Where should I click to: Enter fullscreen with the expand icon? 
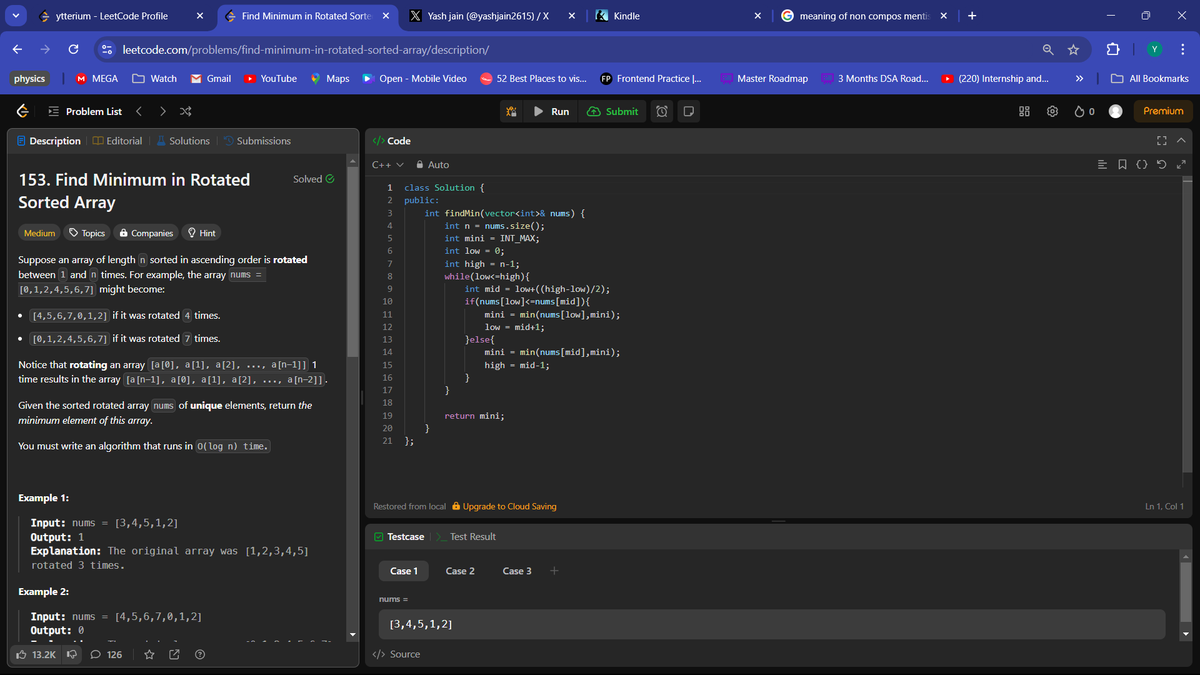pos(1161,140)
